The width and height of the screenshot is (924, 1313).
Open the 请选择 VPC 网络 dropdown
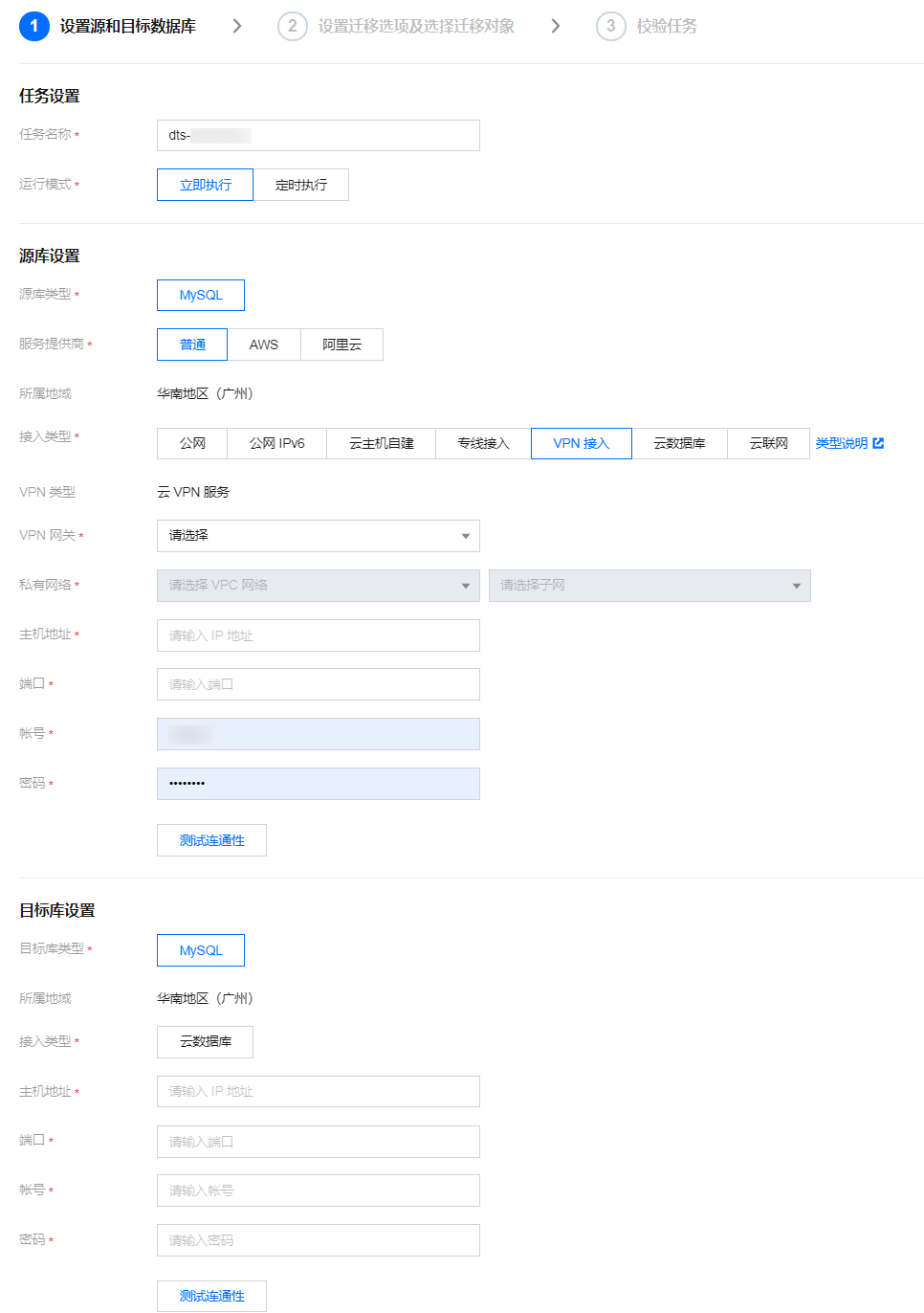[319, 586]
